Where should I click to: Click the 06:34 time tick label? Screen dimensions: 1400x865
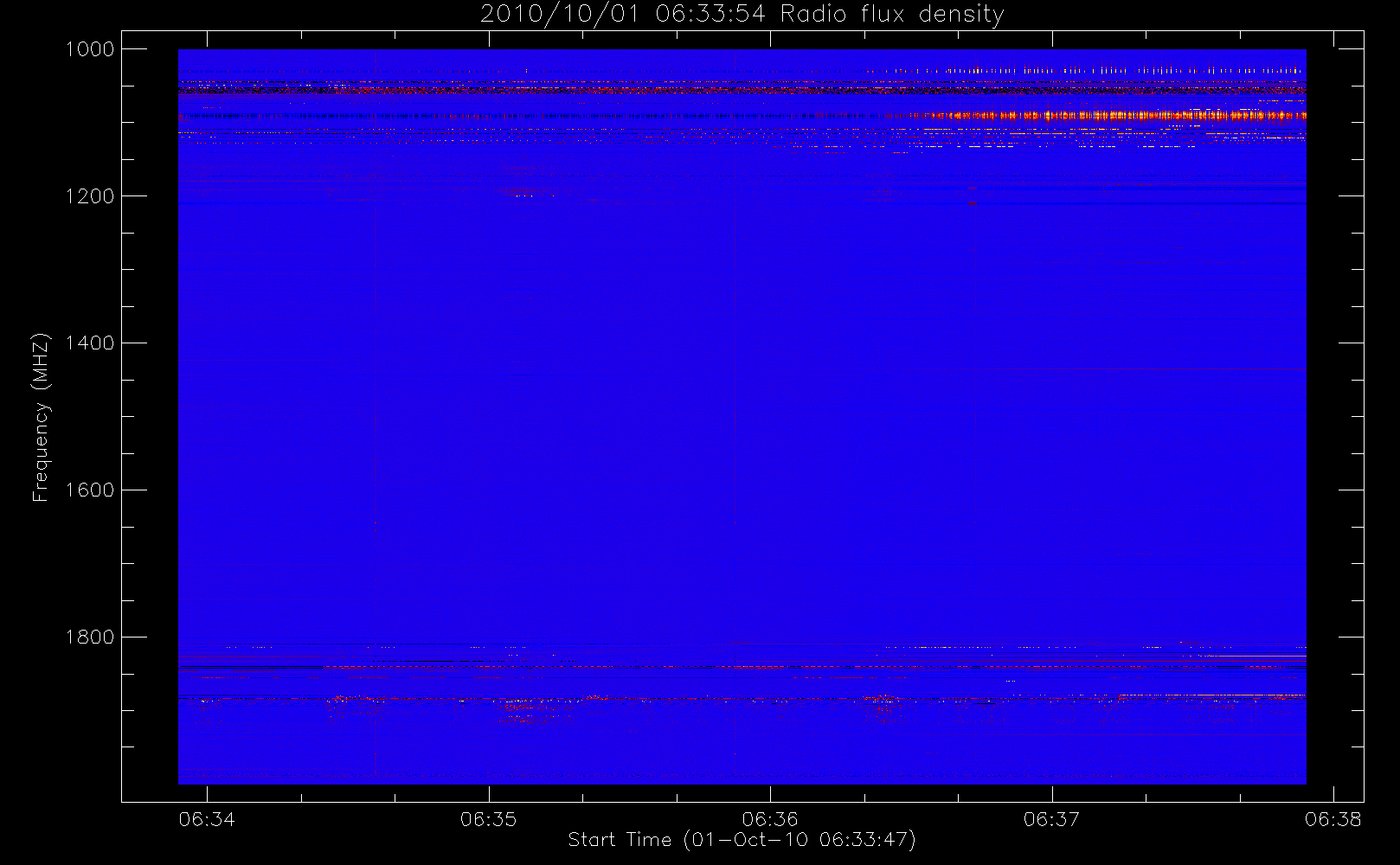coord(207,819)
